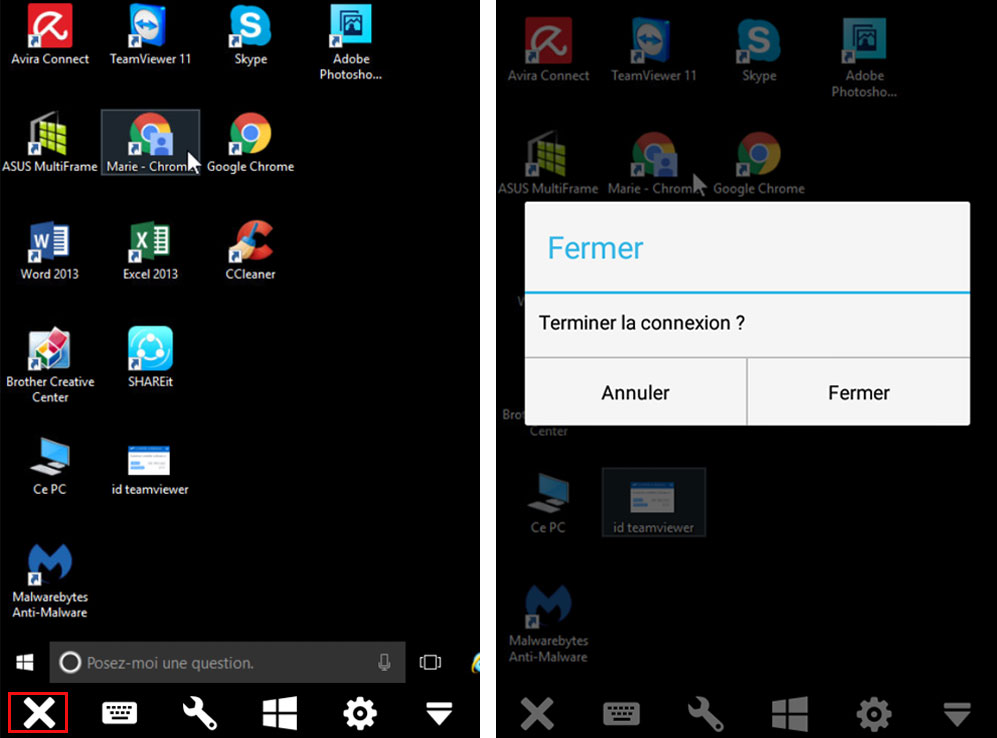
Task: Select Marie - Chrome profile shortcut on left desktop
Action: [x=150, y=142]
